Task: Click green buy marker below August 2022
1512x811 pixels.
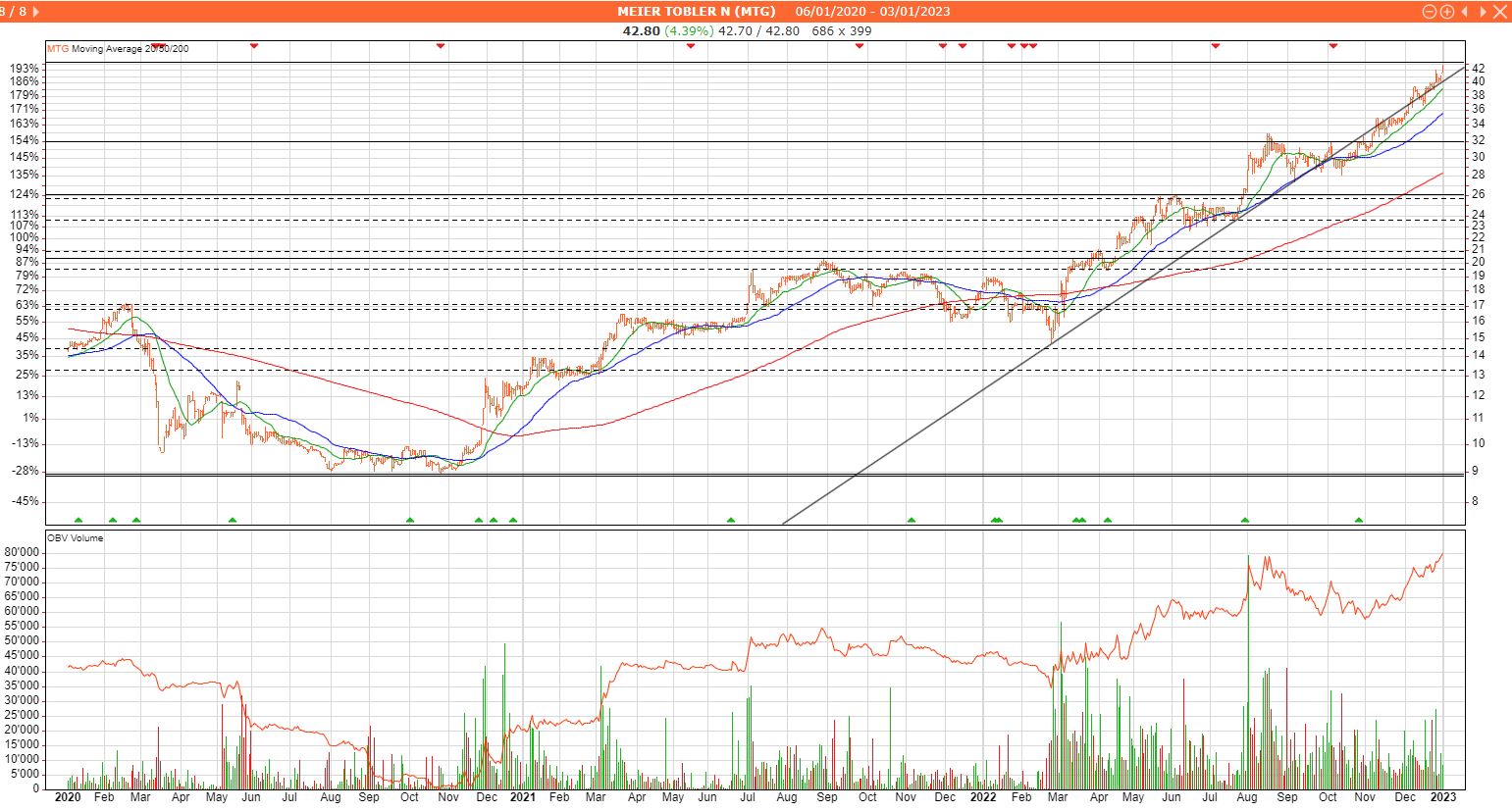Action: 1245,520
